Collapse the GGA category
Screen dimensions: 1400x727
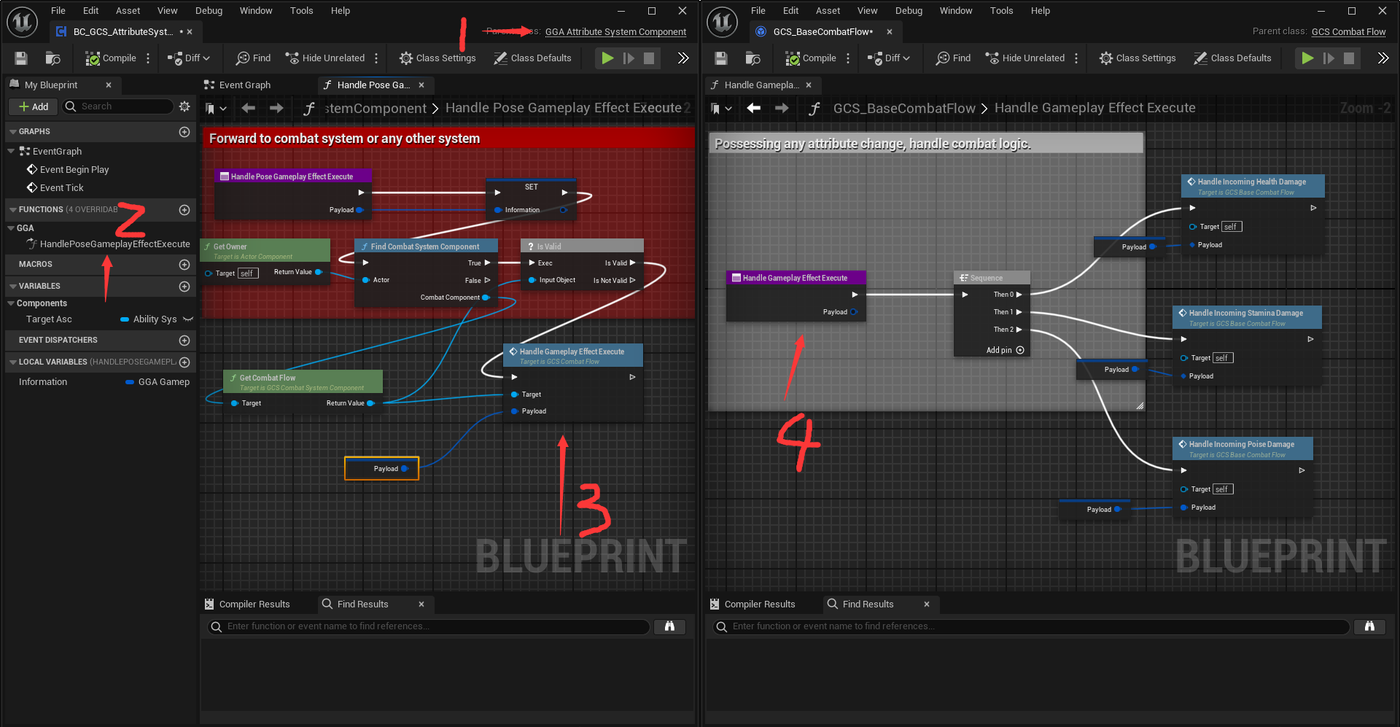pyautogui.click(x=12, y=228)
